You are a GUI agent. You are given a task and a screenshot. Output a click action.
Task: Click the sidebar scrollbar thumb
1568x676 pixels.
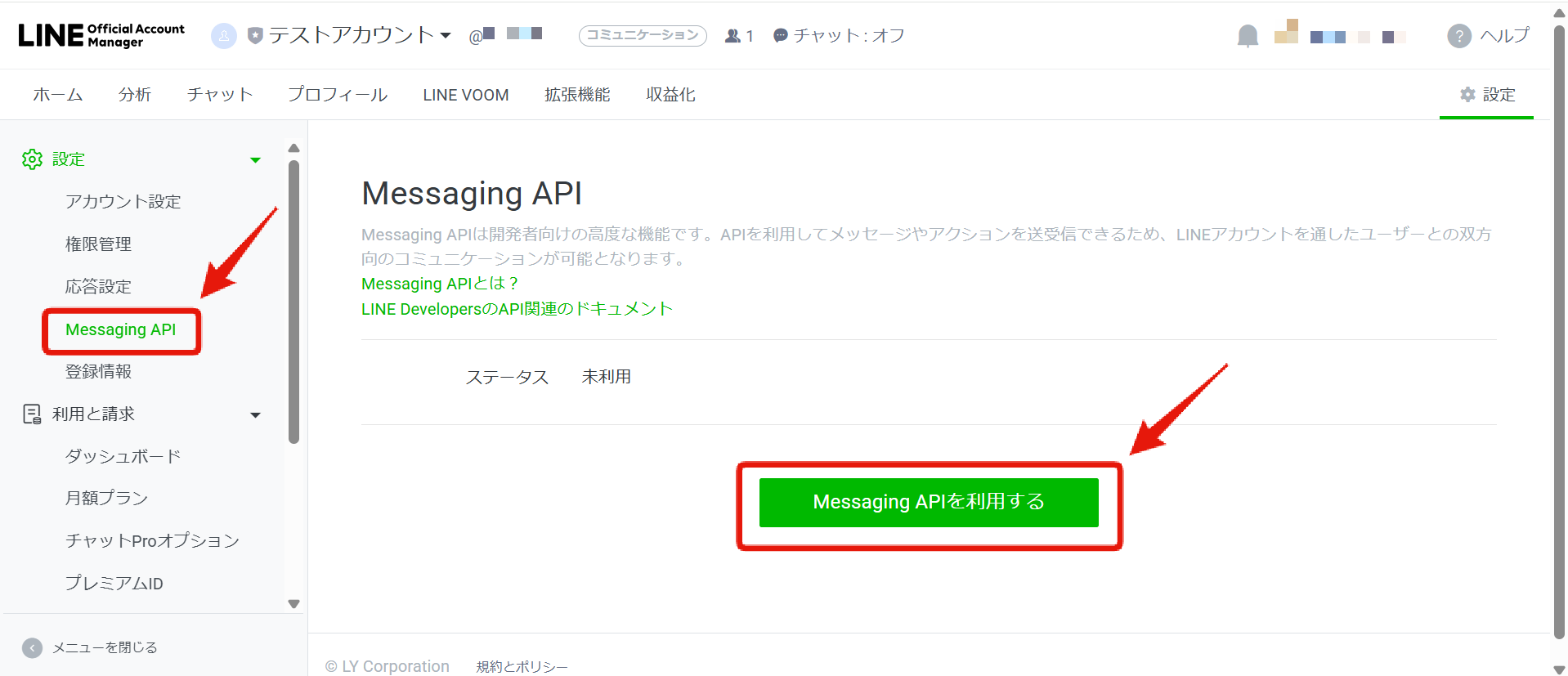[x=294, y=302]
